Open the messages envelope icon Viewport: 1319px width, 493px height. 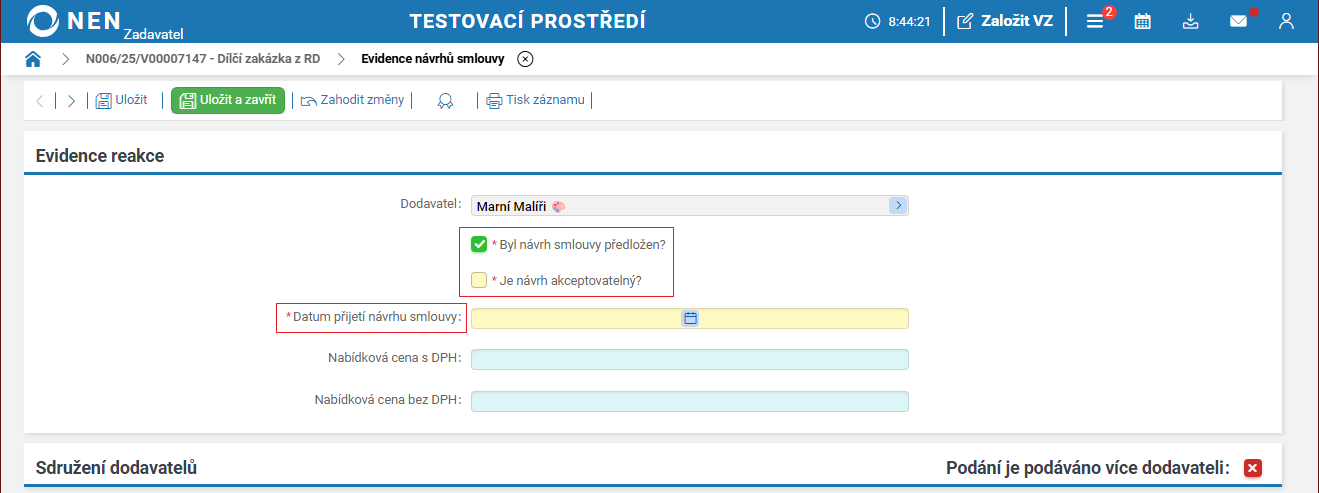coord(1239,21)
